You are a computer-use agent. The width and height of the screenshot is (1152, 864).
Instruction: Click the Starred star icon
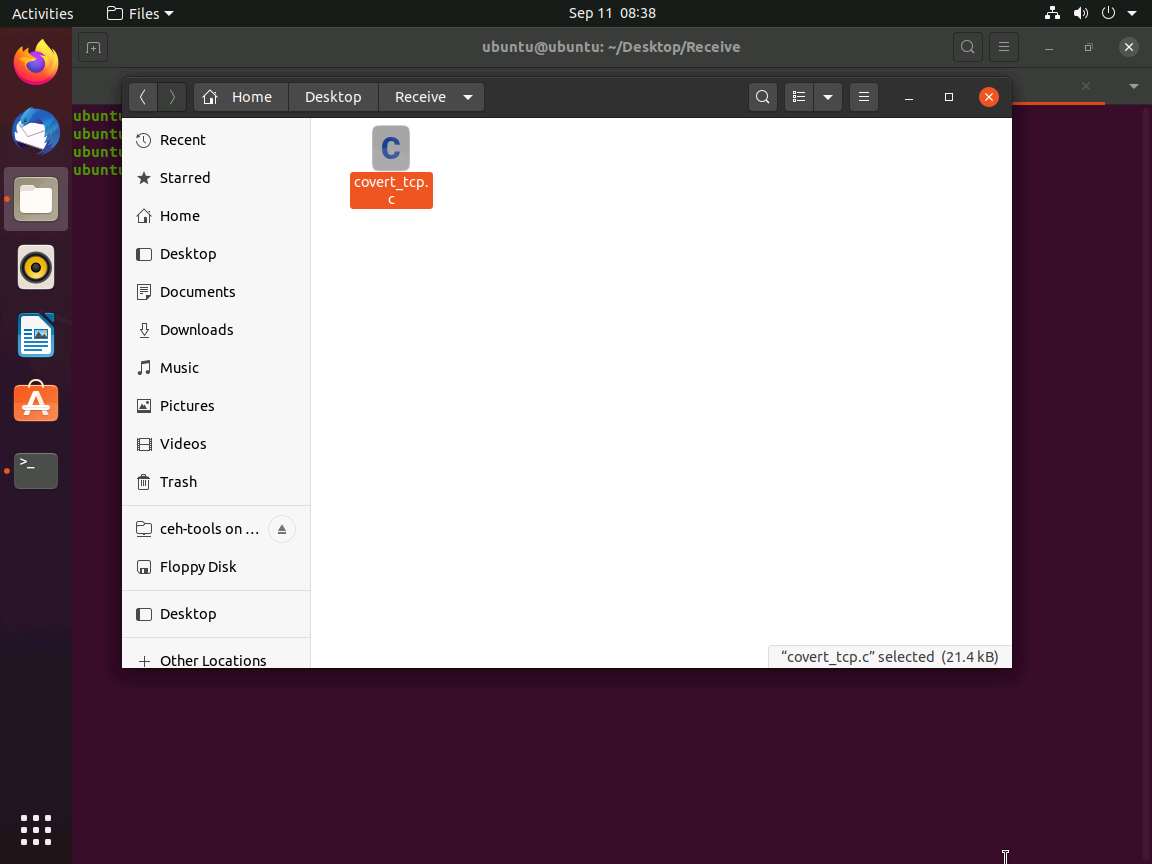pyautogui.click(x=144, y=178)
